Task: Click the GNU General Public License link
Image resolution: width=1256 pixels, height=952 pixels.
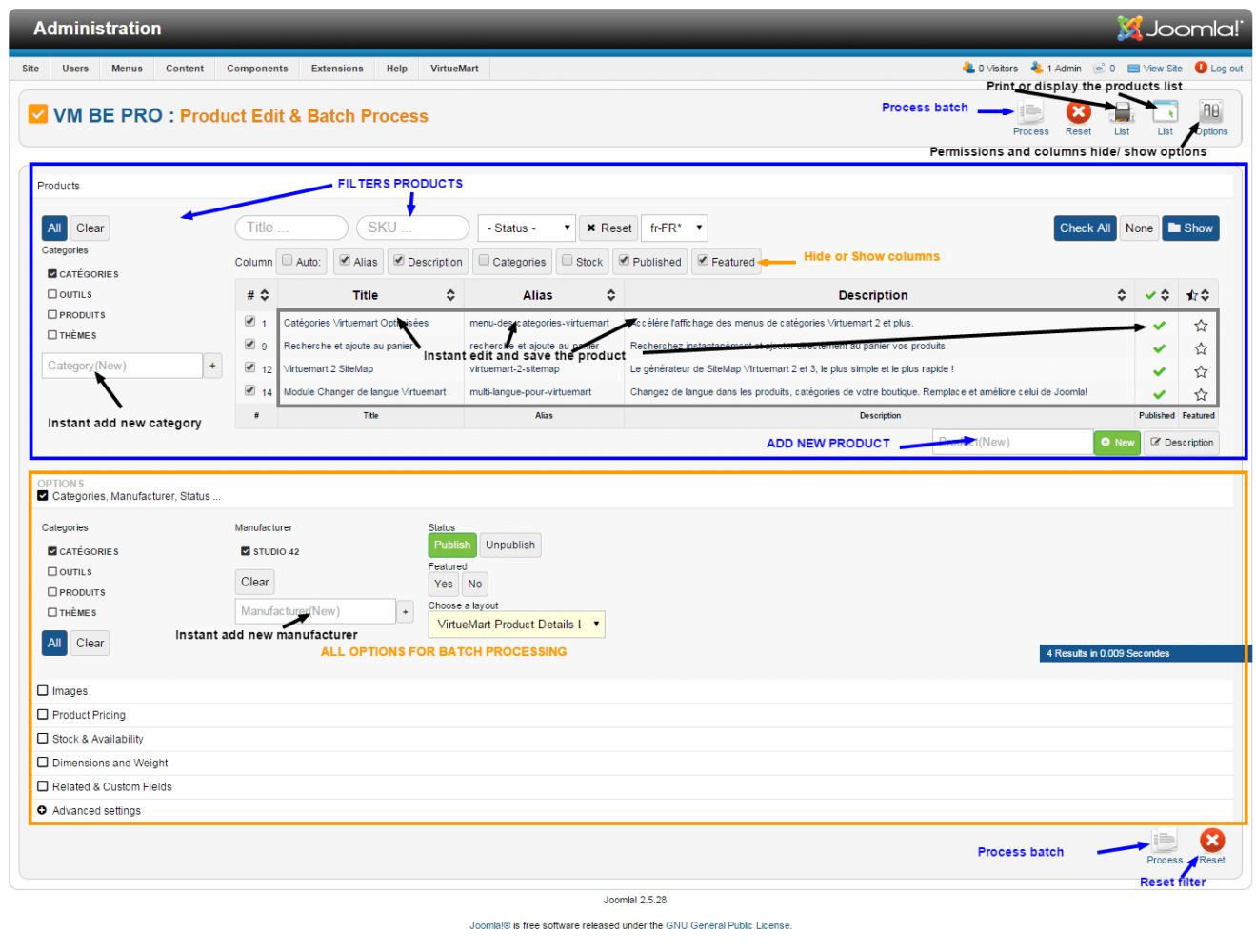Action: tap(728, 925)
